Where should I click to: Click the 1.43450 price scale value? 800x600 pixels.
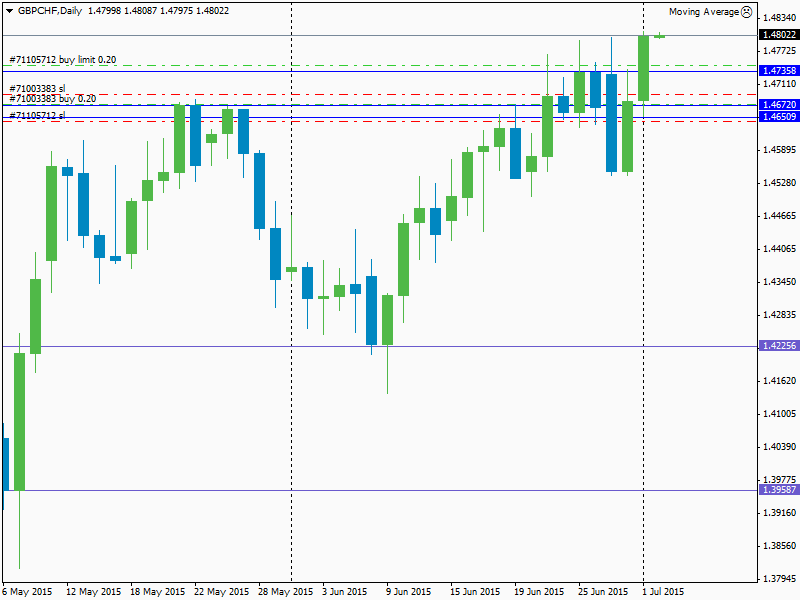[x=779, y=282]
